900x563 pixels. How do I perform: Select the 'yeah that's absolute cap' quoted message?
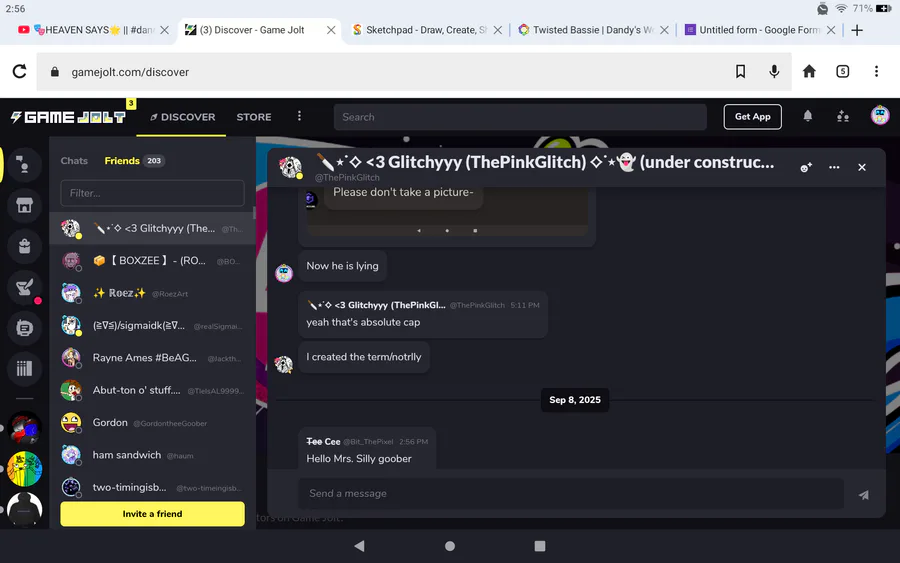[x=422, y=314]
